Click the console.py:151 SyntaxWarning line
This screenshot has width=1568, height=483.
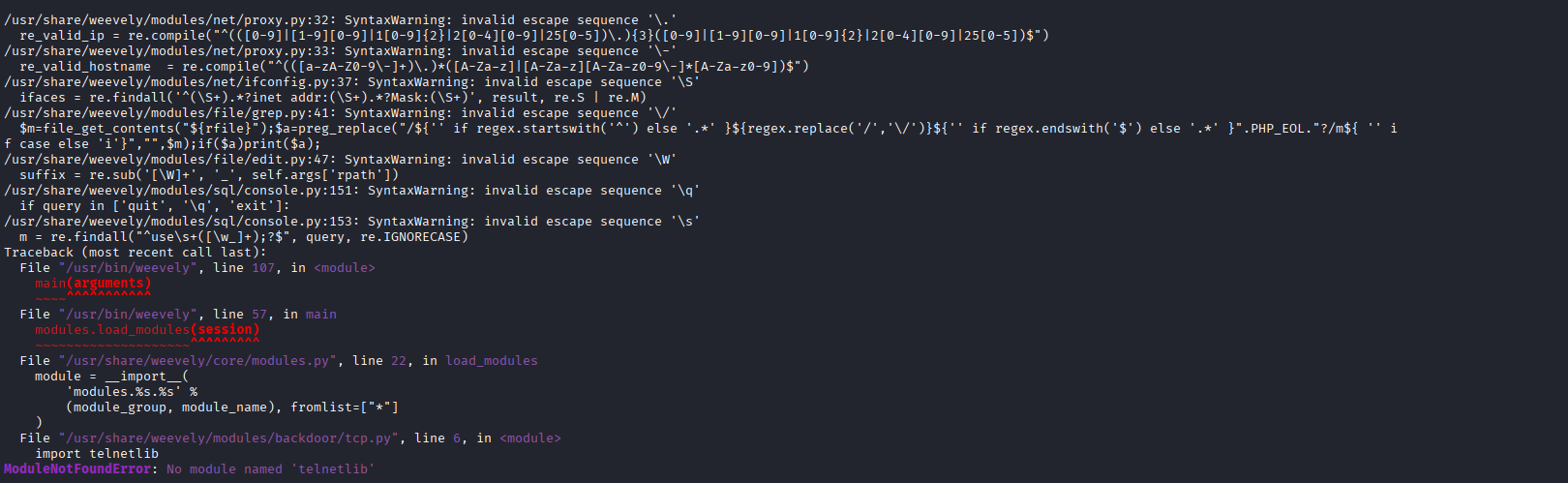tap(352, 191)
